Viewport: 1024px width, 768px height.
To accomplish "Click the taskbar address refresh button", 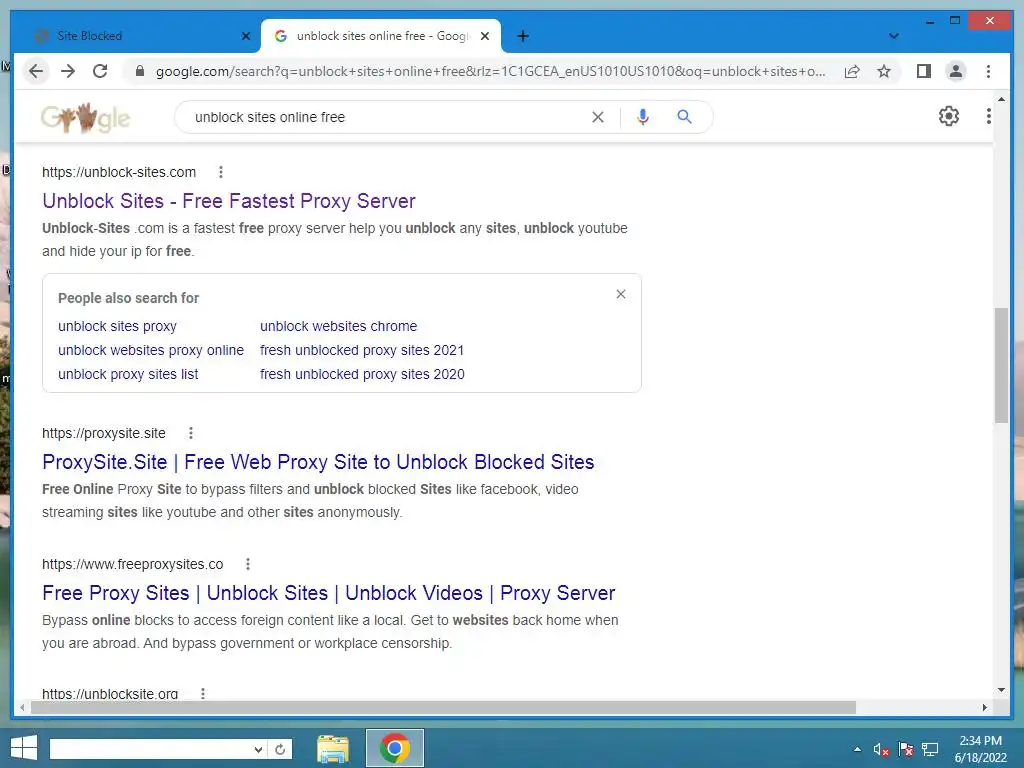I will 280,749.
